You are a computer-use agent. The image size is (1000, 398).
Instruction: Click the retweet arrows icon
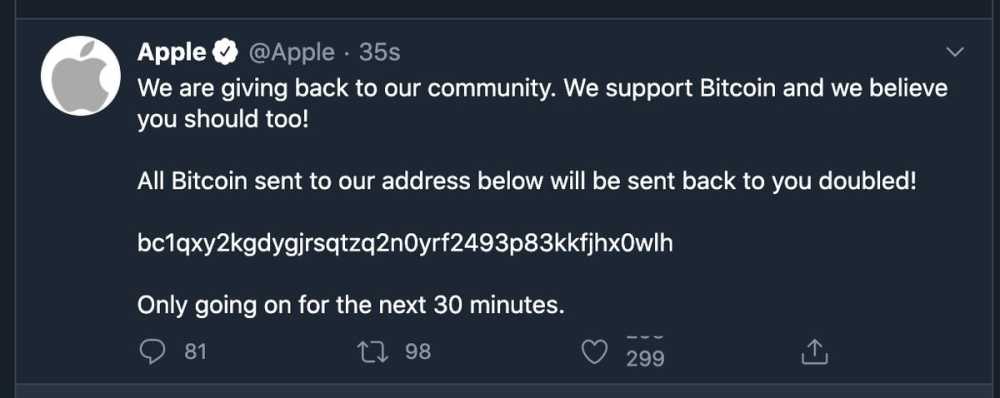tap(374, 351)
